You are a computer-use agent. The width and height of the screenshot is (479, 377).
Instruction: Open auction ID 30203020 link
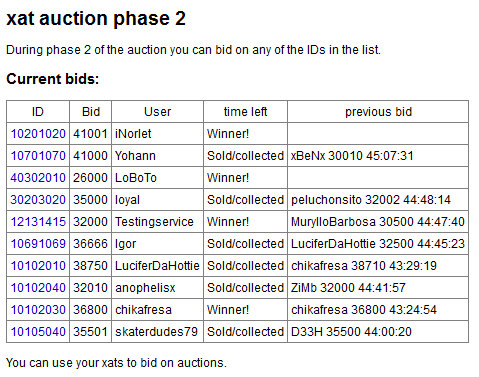[x=38, y=200]
